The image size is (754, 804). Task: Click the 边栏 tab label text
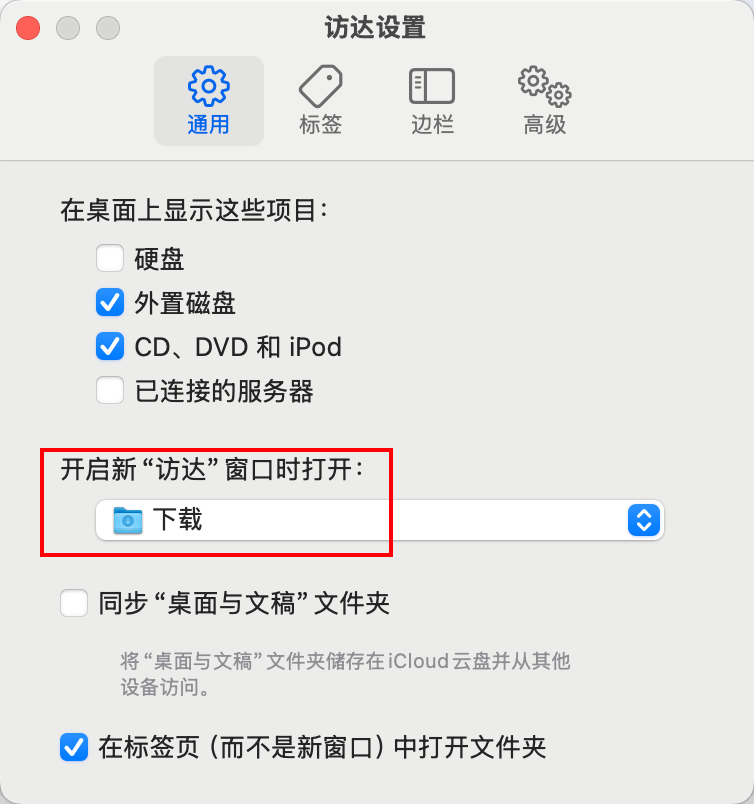click(432, 125)
